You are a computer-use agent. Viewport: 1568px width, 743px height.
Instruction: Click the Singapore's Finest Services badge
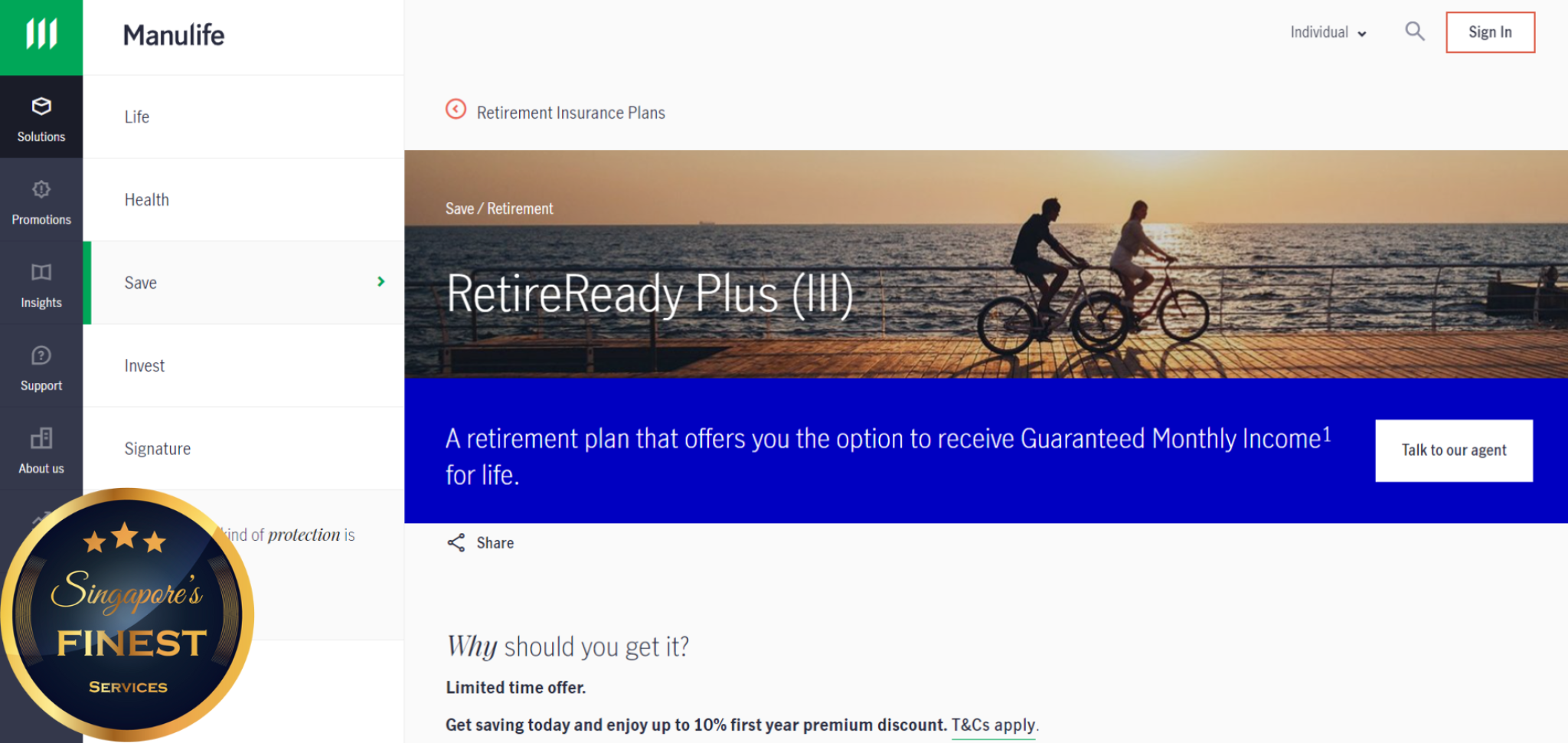tap(129, 613)
